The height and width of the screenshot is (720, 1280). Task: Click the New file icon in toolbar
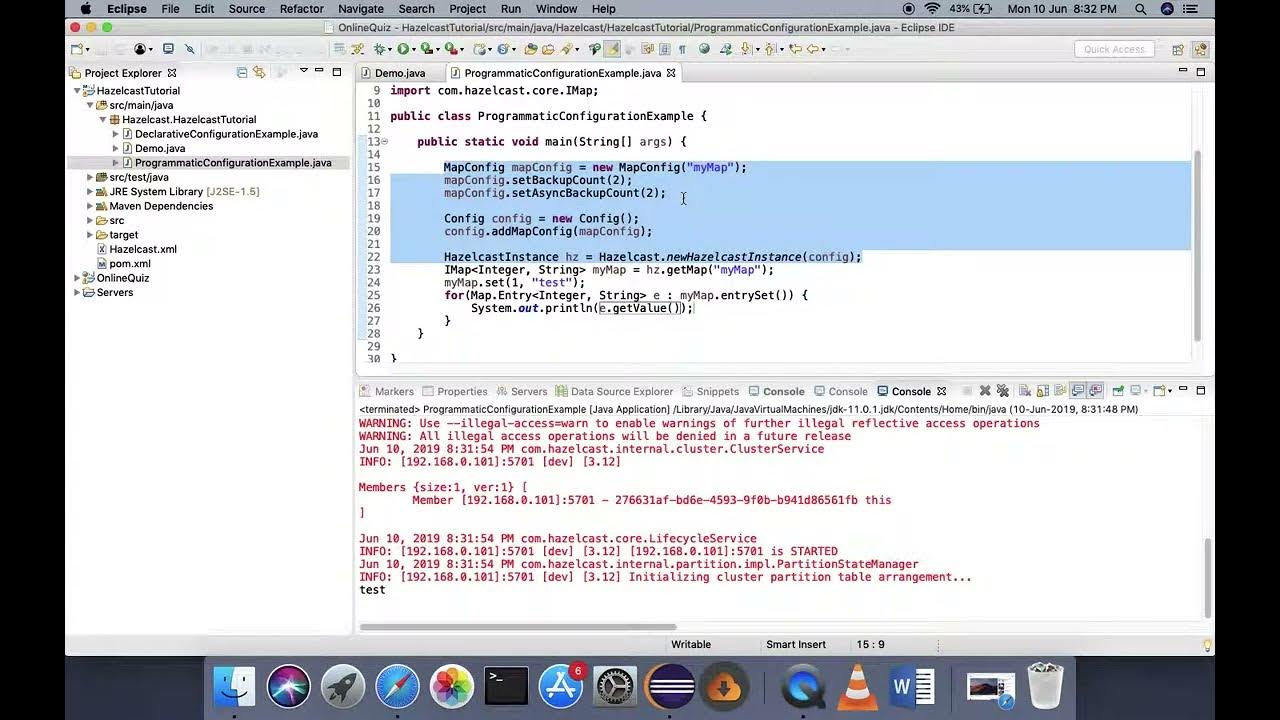click(75, 49)
